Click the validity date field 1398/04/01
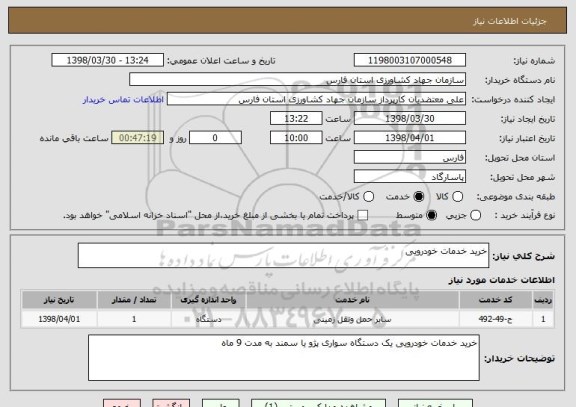576x407 pixels. (410, 138)
